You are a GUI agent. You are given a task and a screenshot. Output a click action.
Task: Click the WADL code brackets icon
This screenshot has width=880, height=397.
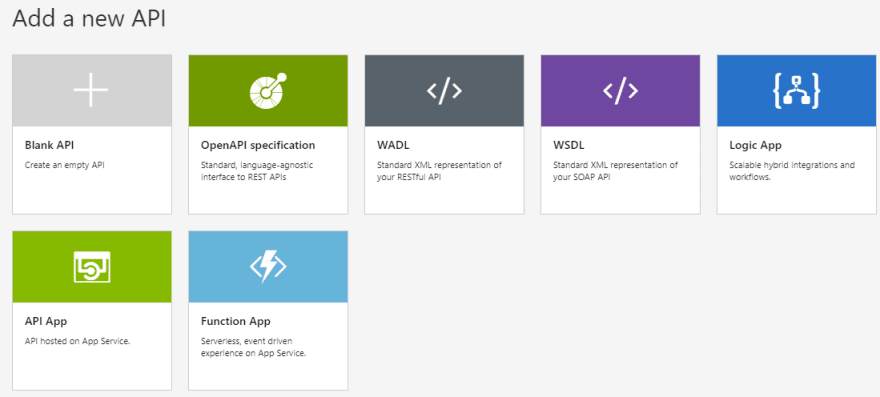point(444,90)
